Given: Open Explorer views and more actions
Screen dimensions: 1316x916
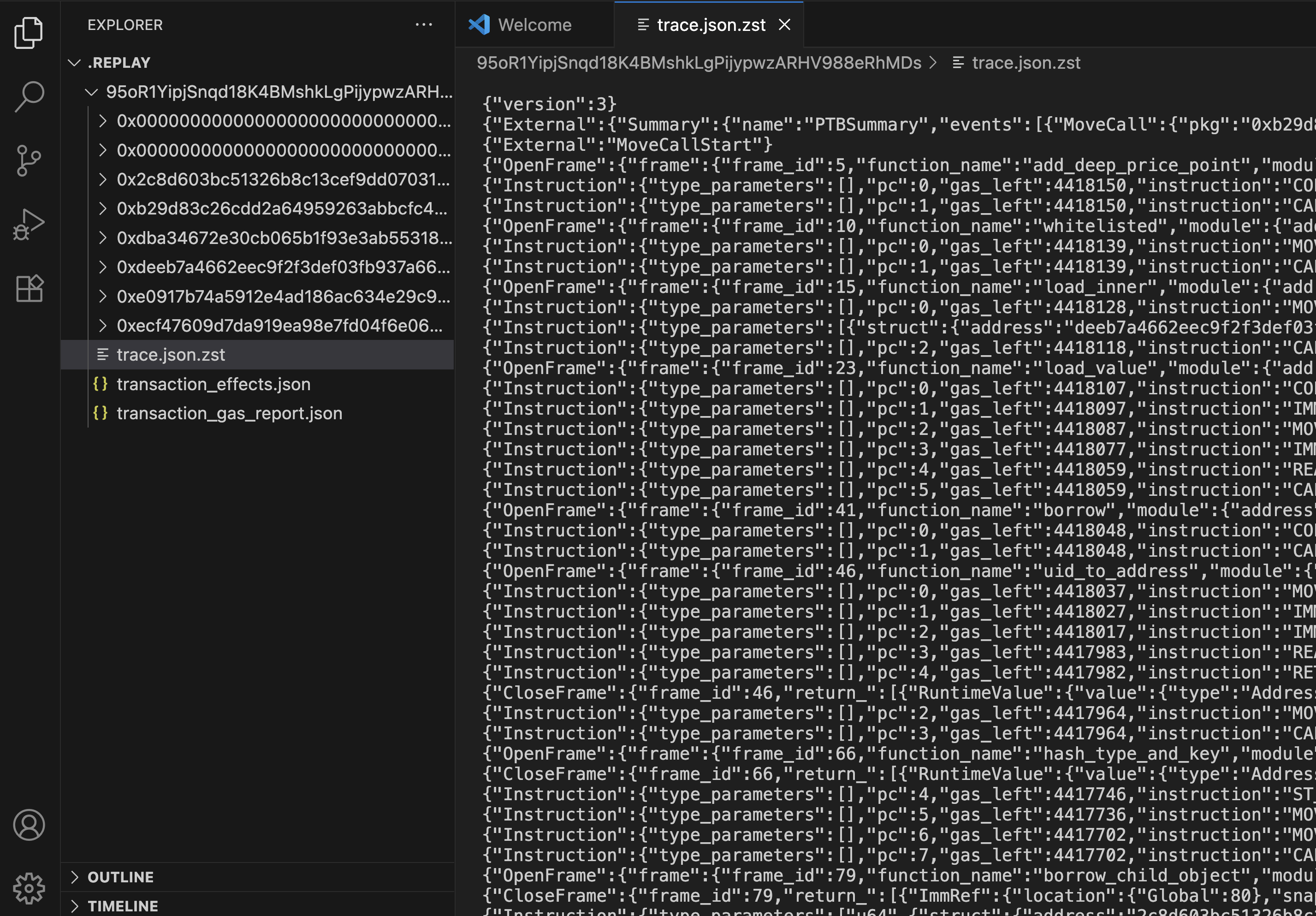Looking at the screenshot, I should click(424, 24).
